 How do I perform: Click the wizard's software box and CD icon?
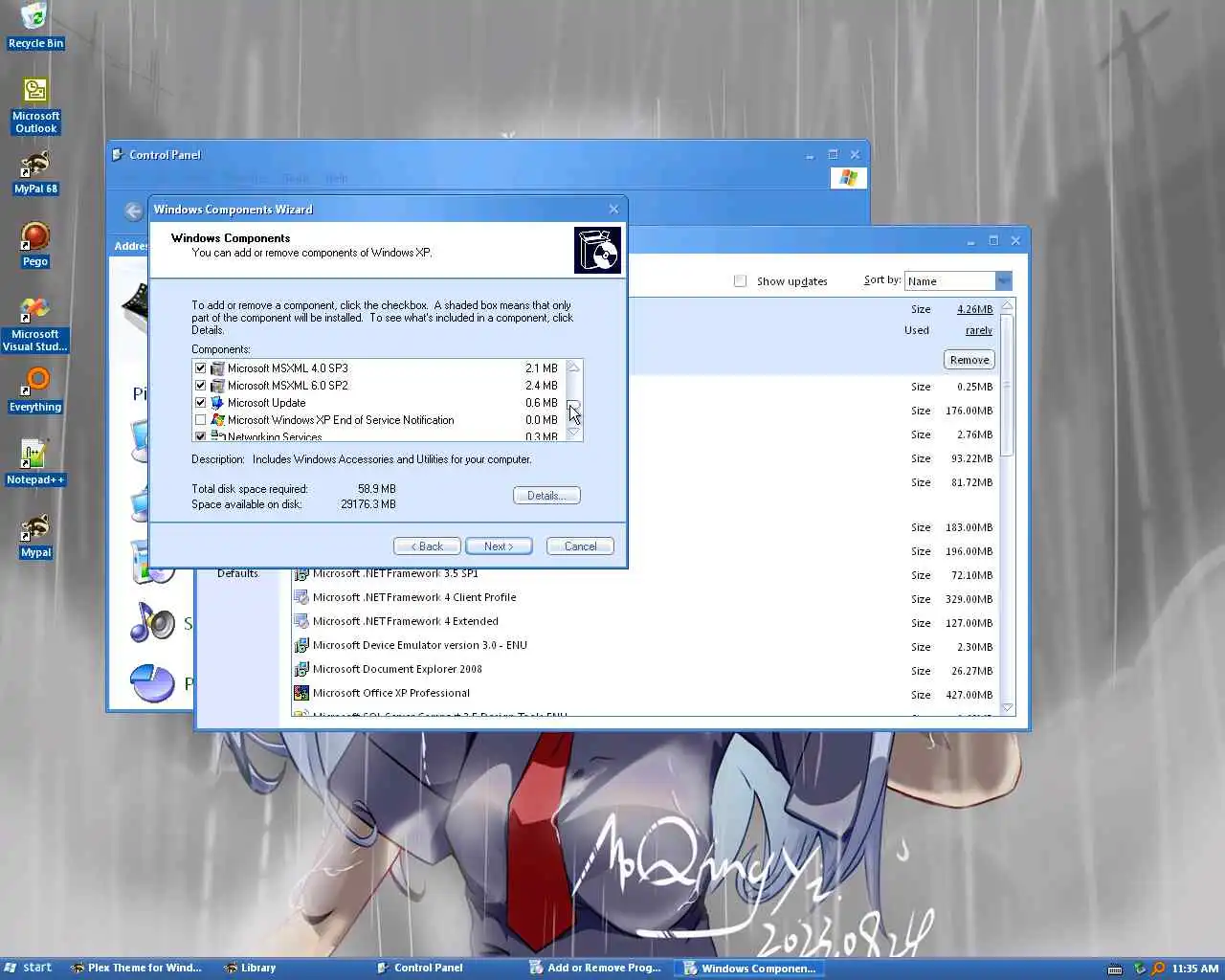coord(598,250)
